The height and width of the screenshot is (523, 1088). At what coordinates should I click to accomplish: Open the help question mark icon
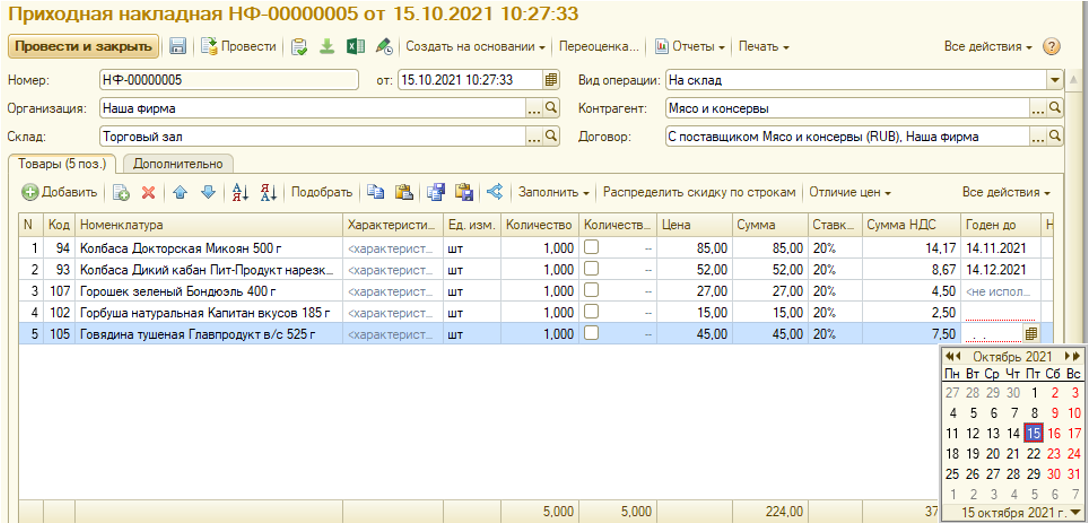[1051, 47]
